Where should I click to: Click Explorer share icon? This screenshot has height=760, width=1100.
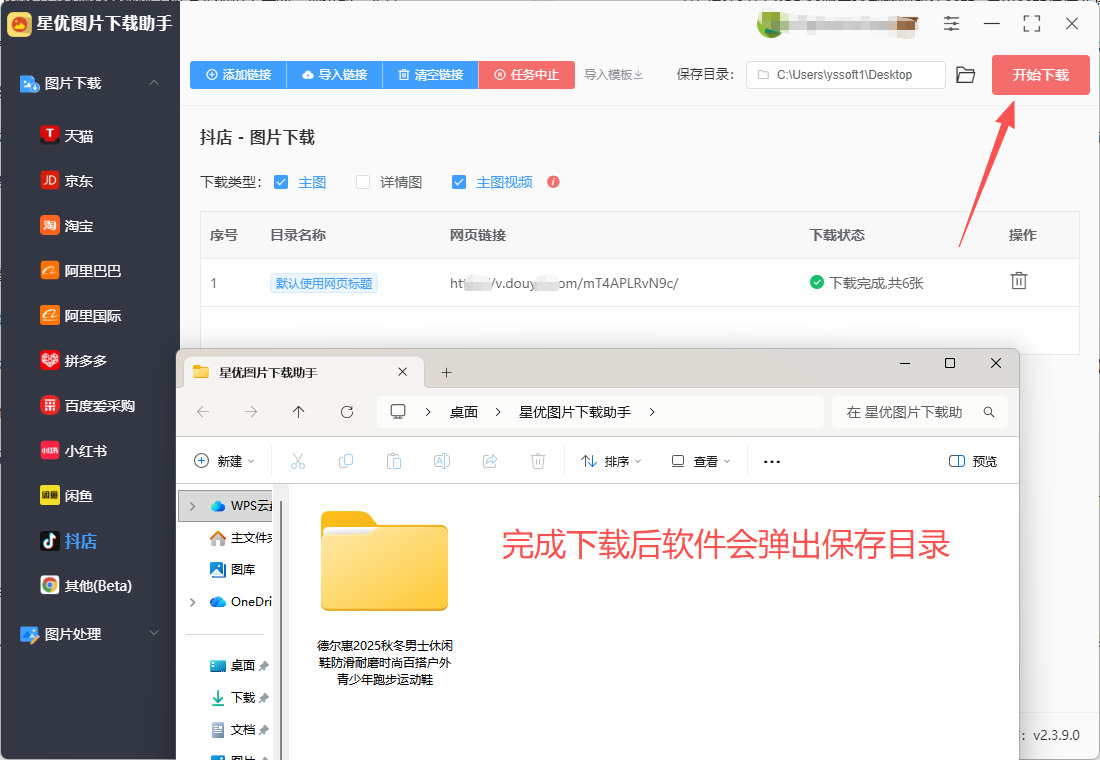click(x=490, y=461)
